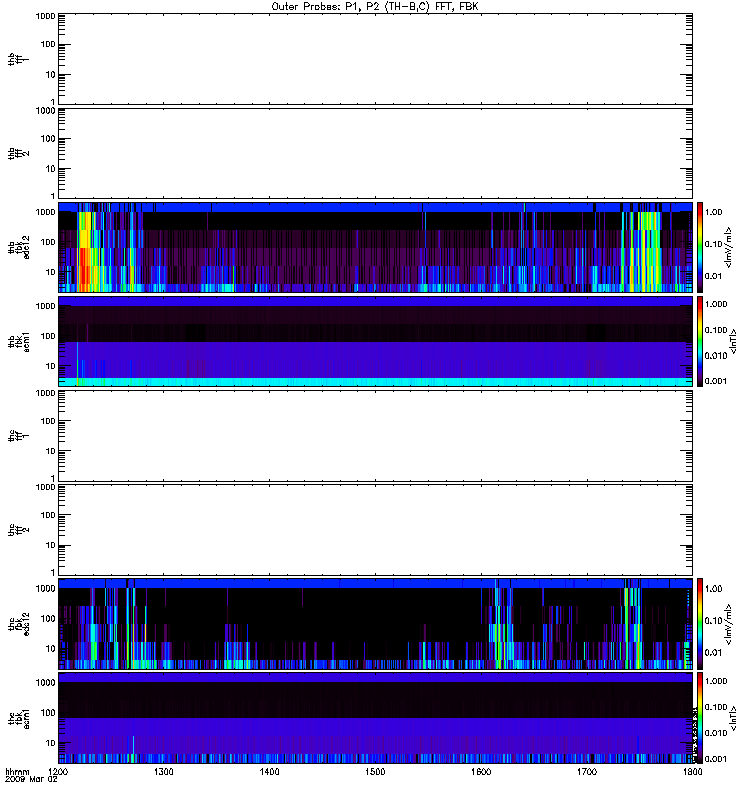Click the 'thb fbk edc12' panel label
The width and height of the screenshot is (750, 800).
[x=19, y=247]
